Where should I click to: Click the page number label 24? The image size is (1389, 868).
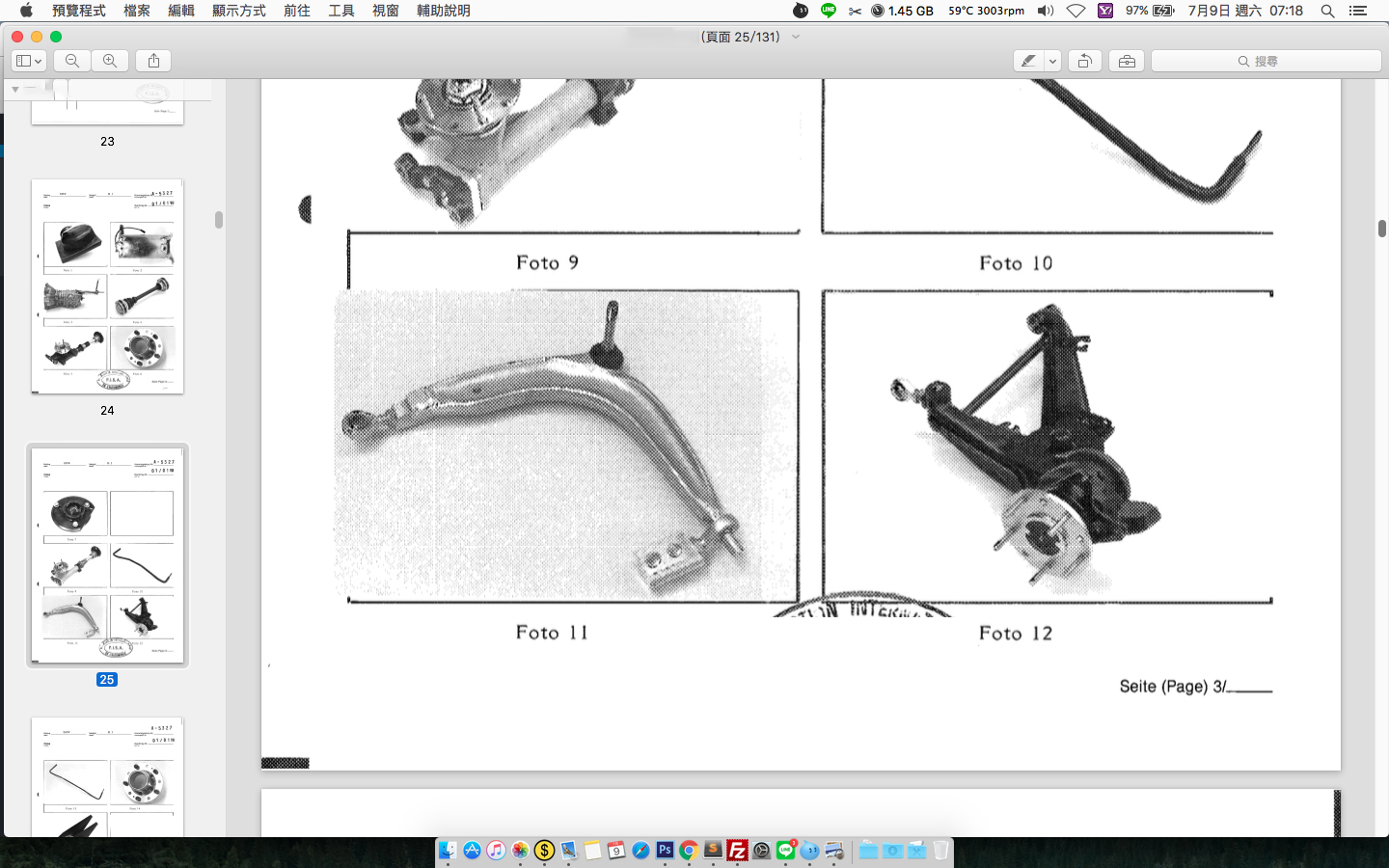[x=107, y=410]
